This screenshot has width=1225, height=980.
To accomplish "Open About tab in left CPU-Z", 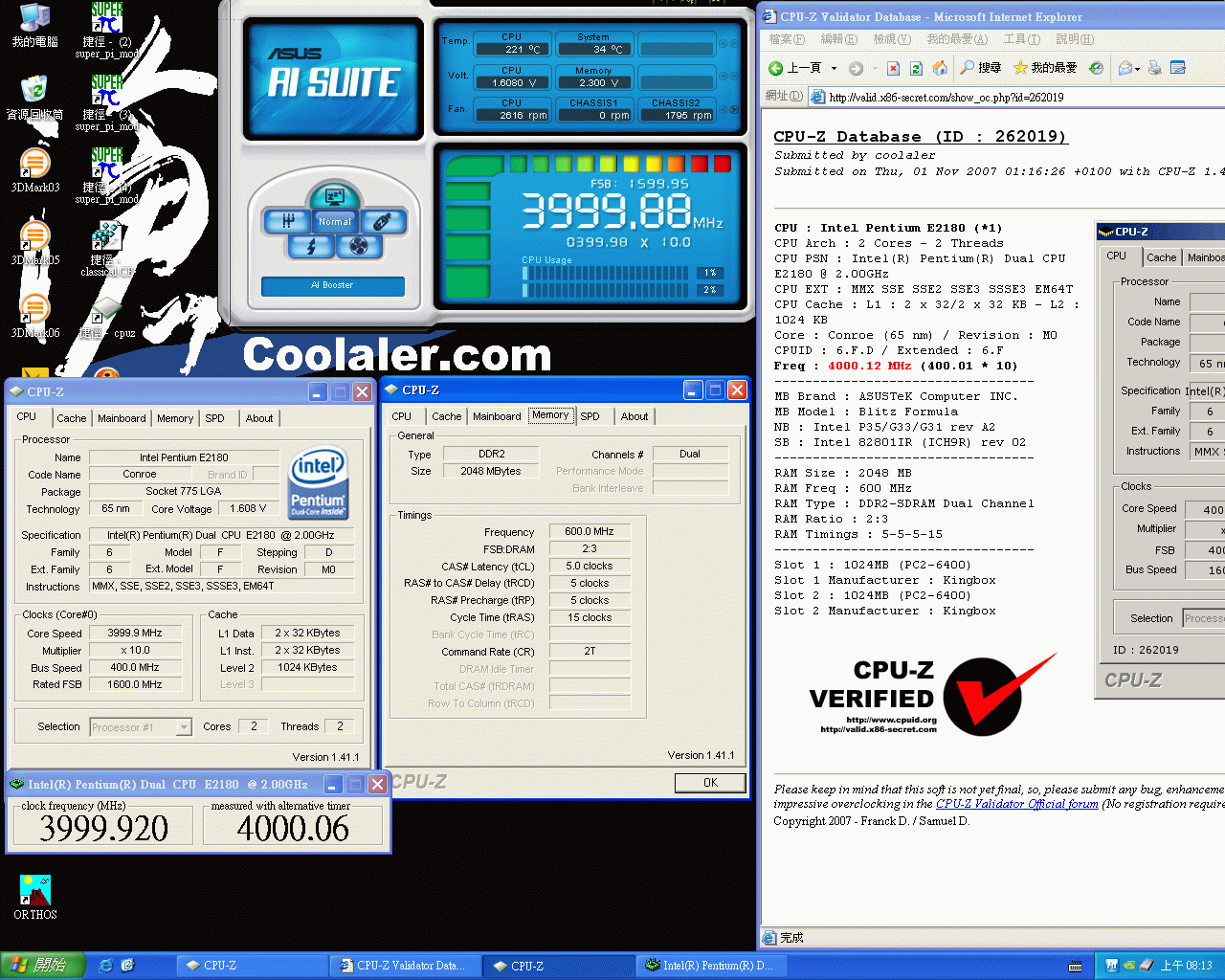I will [258, 418].
